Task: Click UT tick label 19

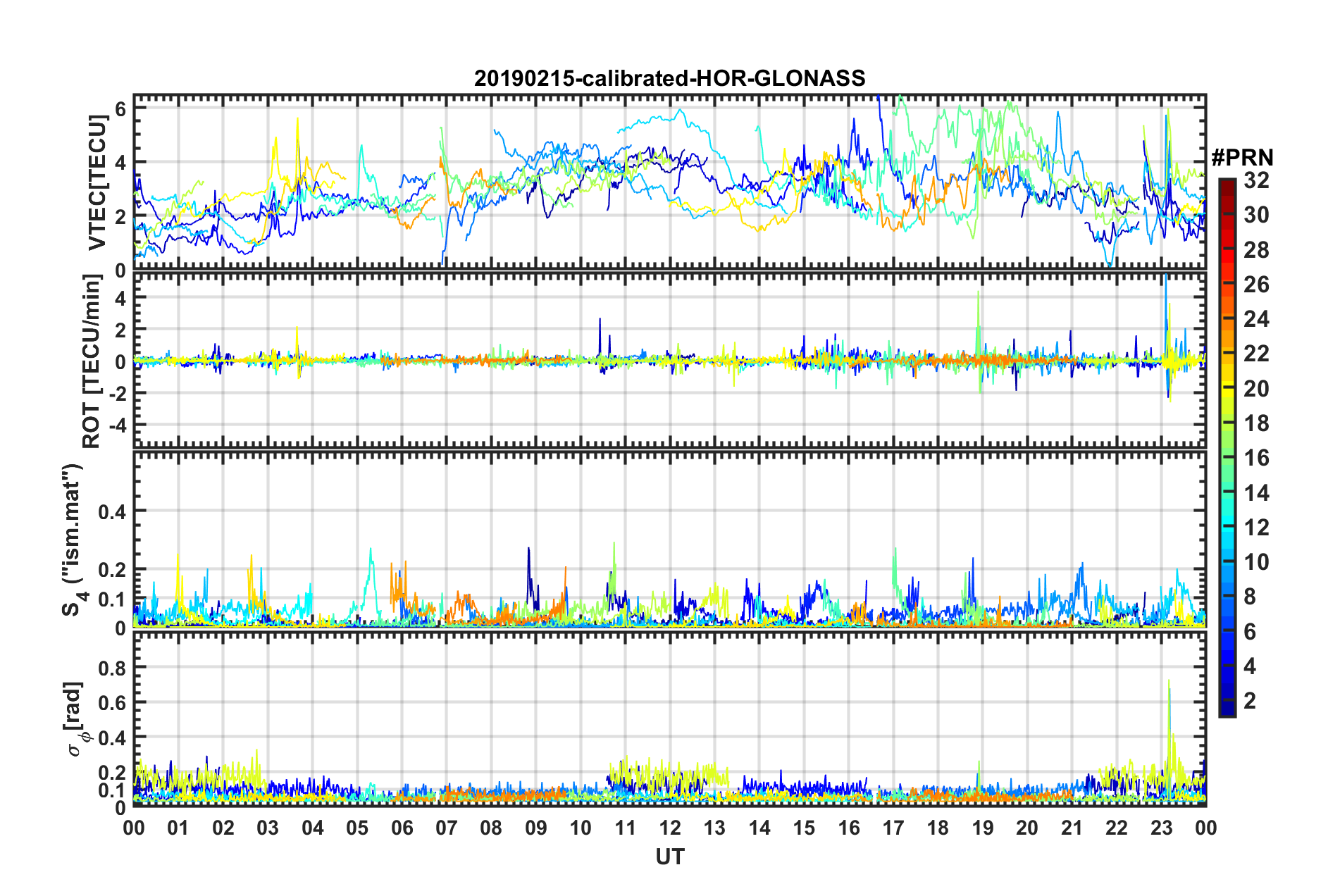Action: 983,828
